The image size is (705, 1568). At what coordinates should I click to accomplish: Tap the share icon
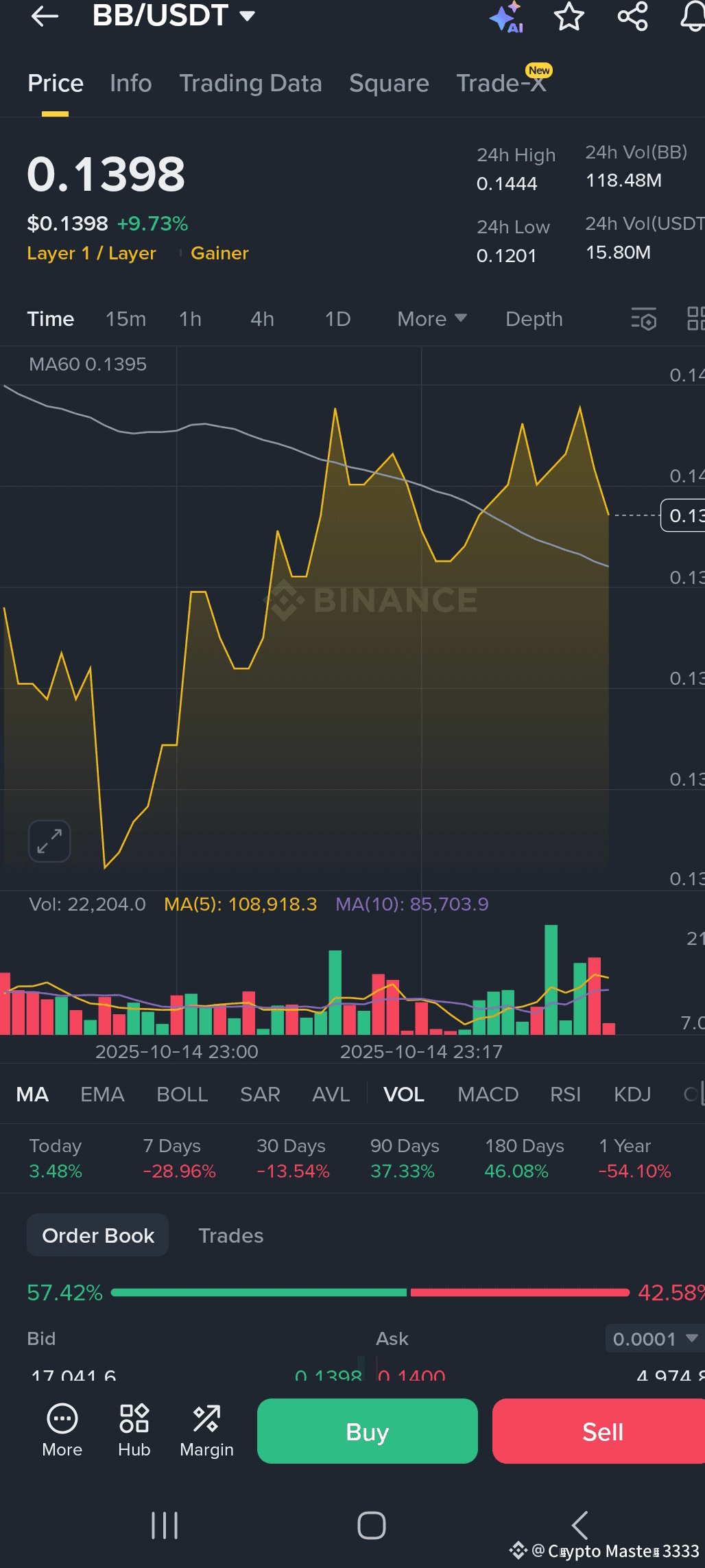(x=632, y=16)
